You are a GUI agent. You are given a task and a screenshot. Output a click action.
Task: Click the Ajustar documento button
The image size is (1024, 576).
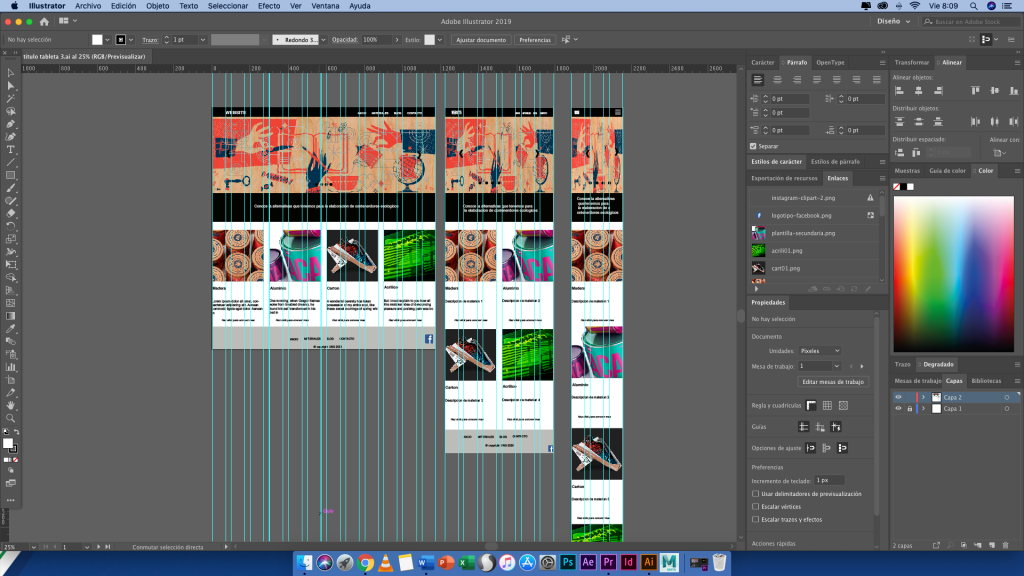click(481, 39)
